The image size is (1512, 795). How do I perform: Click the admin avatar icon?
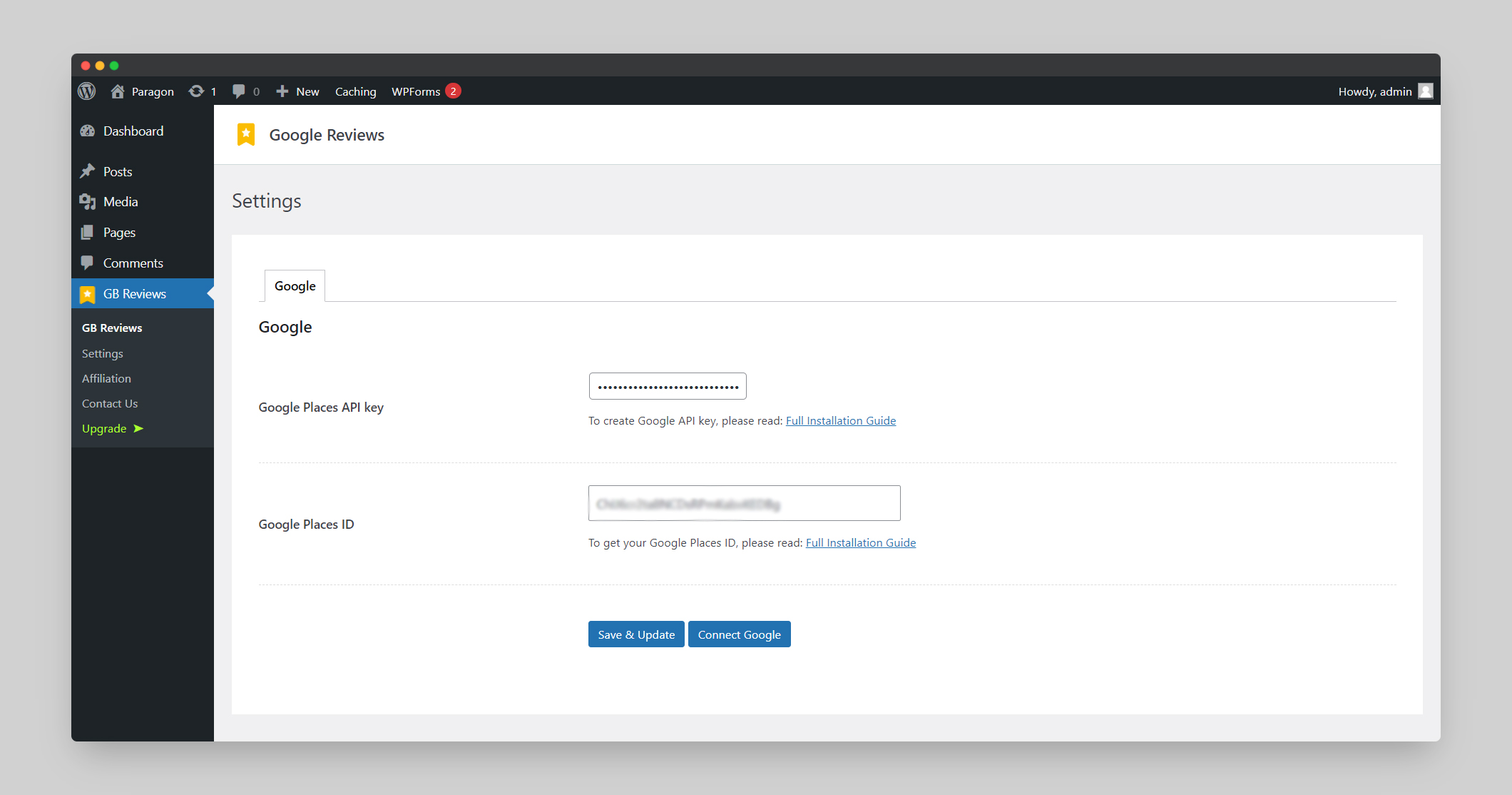click(x=1426, y=91)
